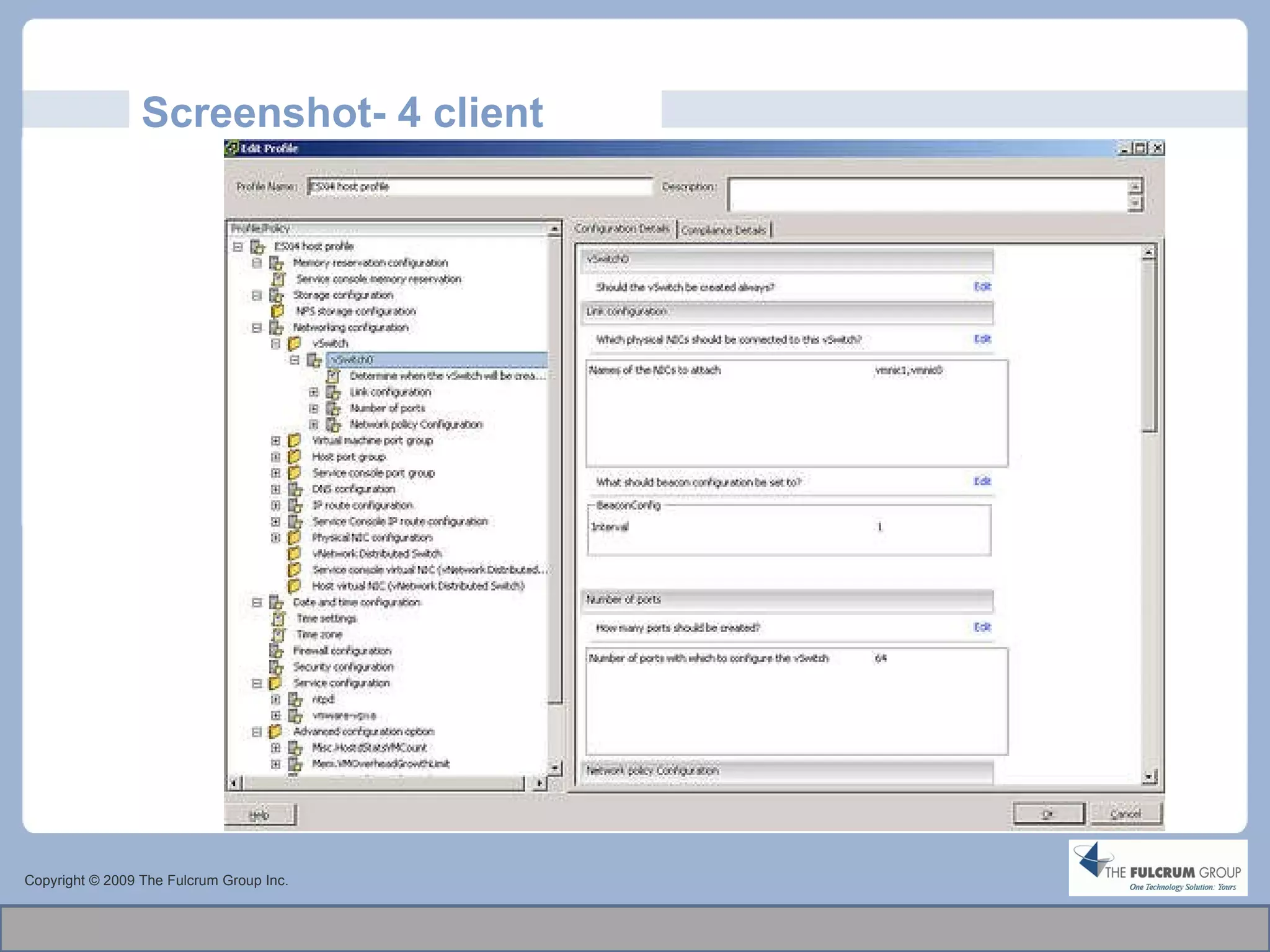Click the Physical NIC configuration folder icon
1270x952 pixels.
click(295, 538)
